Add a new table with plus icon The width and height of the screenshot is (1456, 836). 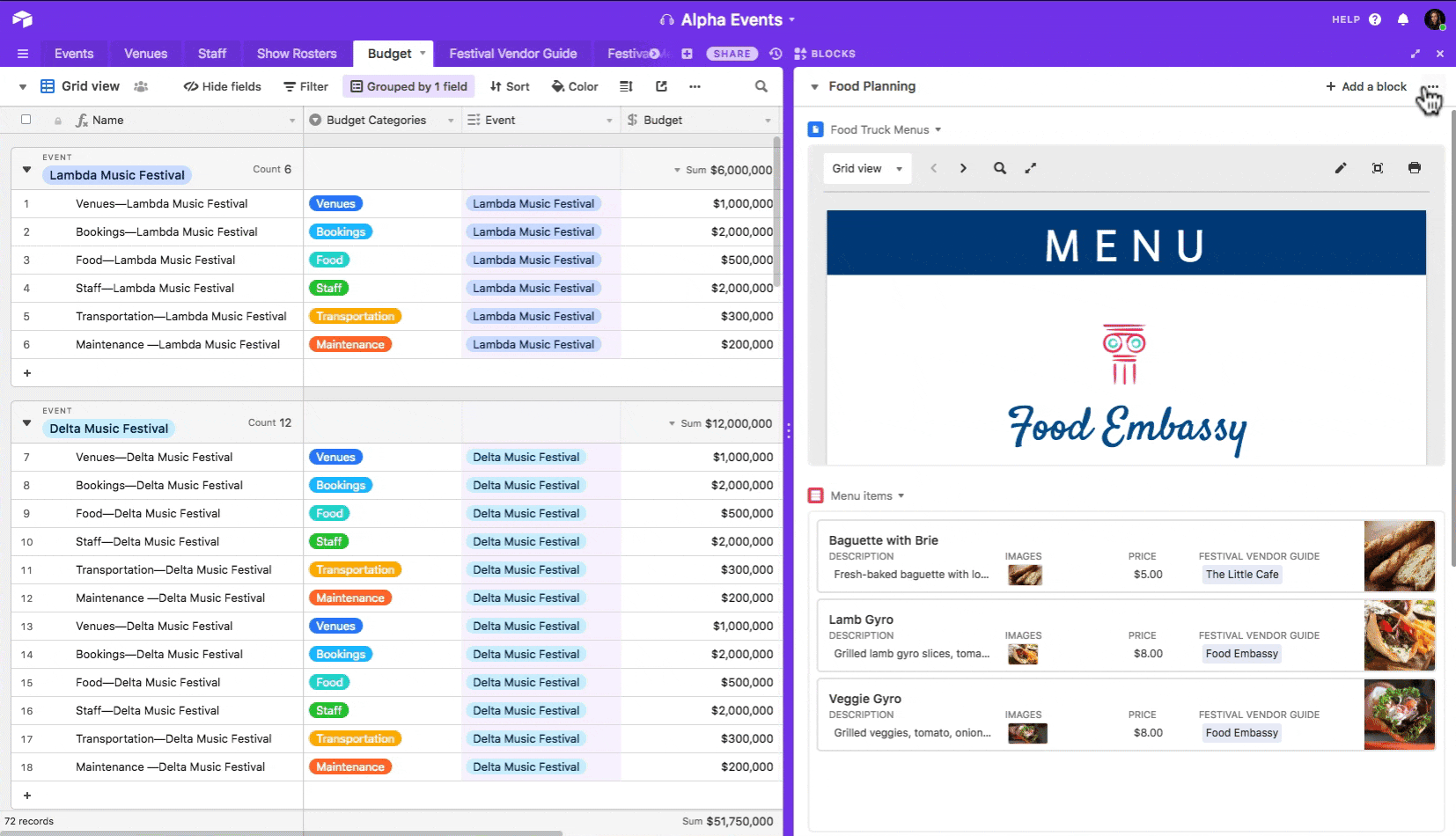[687, 54]
